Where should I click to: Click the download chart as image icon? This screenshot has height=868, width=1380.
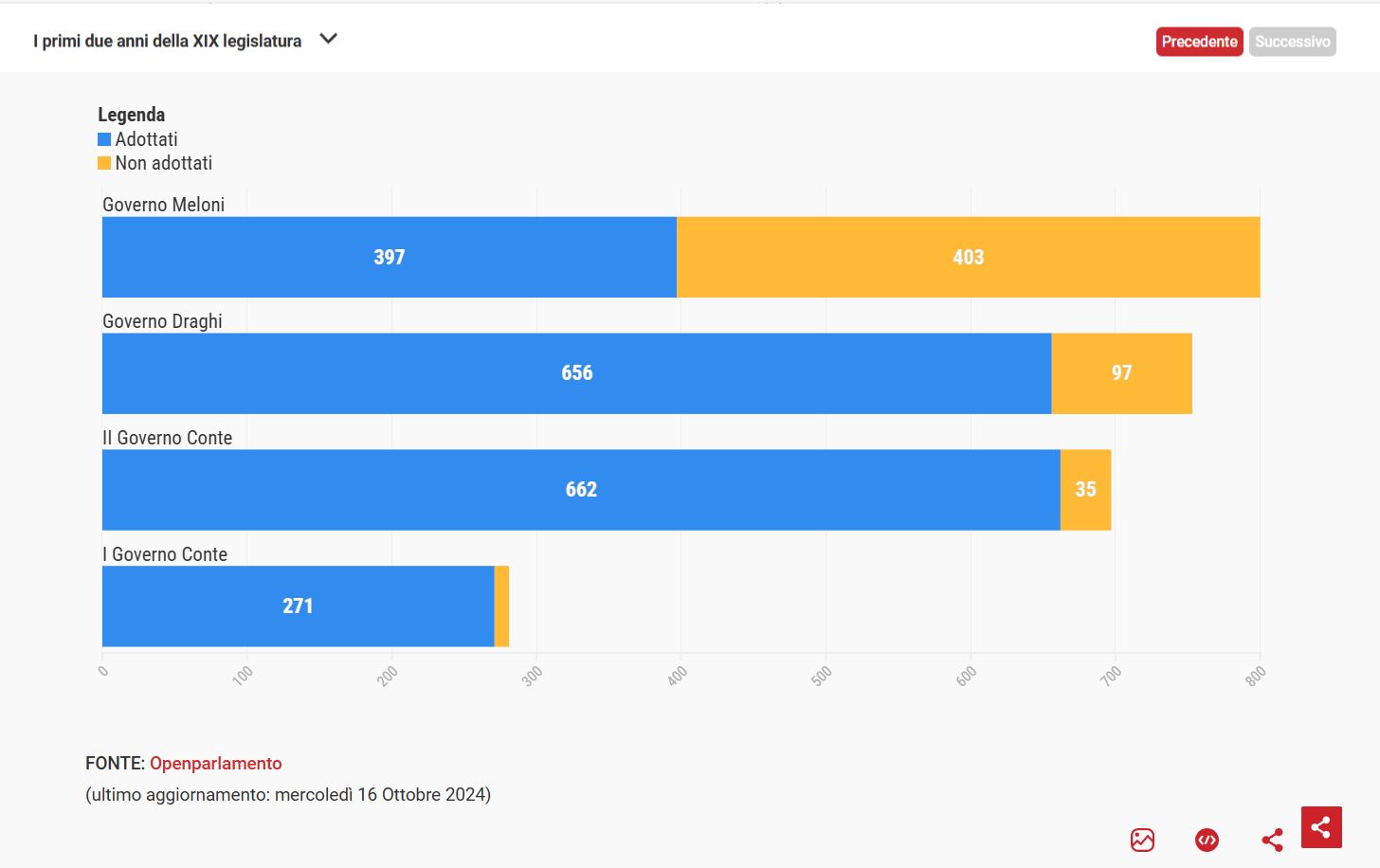[1142, 840]
